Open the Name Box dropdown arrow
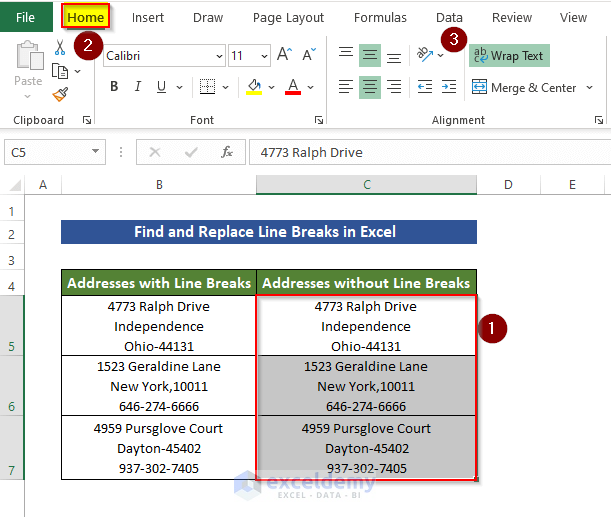This screenshot has width=611, height=517. coord(95,151)
